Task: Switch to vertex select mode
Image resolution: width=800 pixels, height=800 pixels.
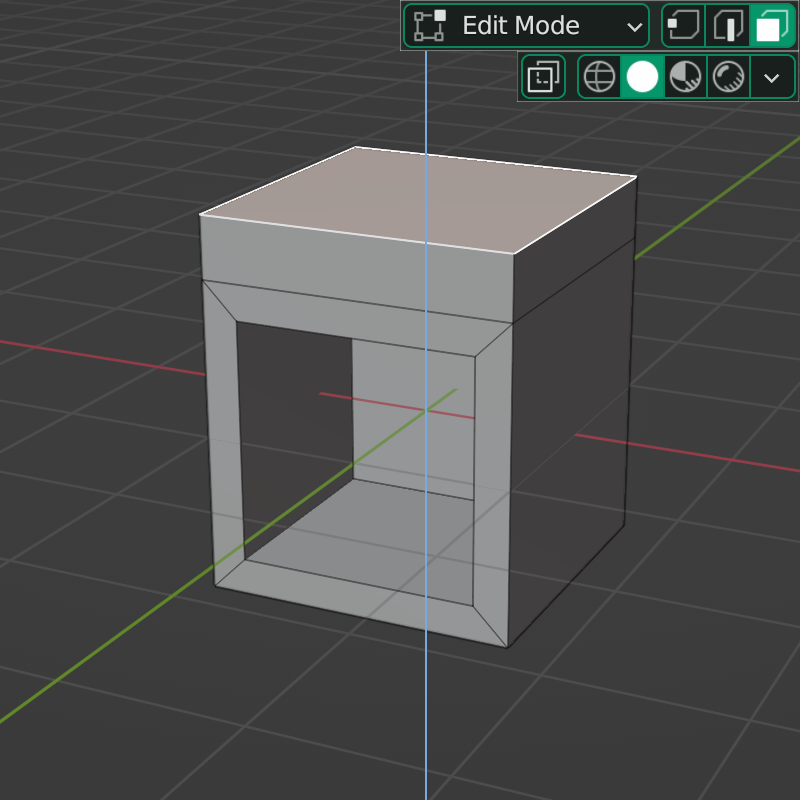Action: [x=683, y=26]
